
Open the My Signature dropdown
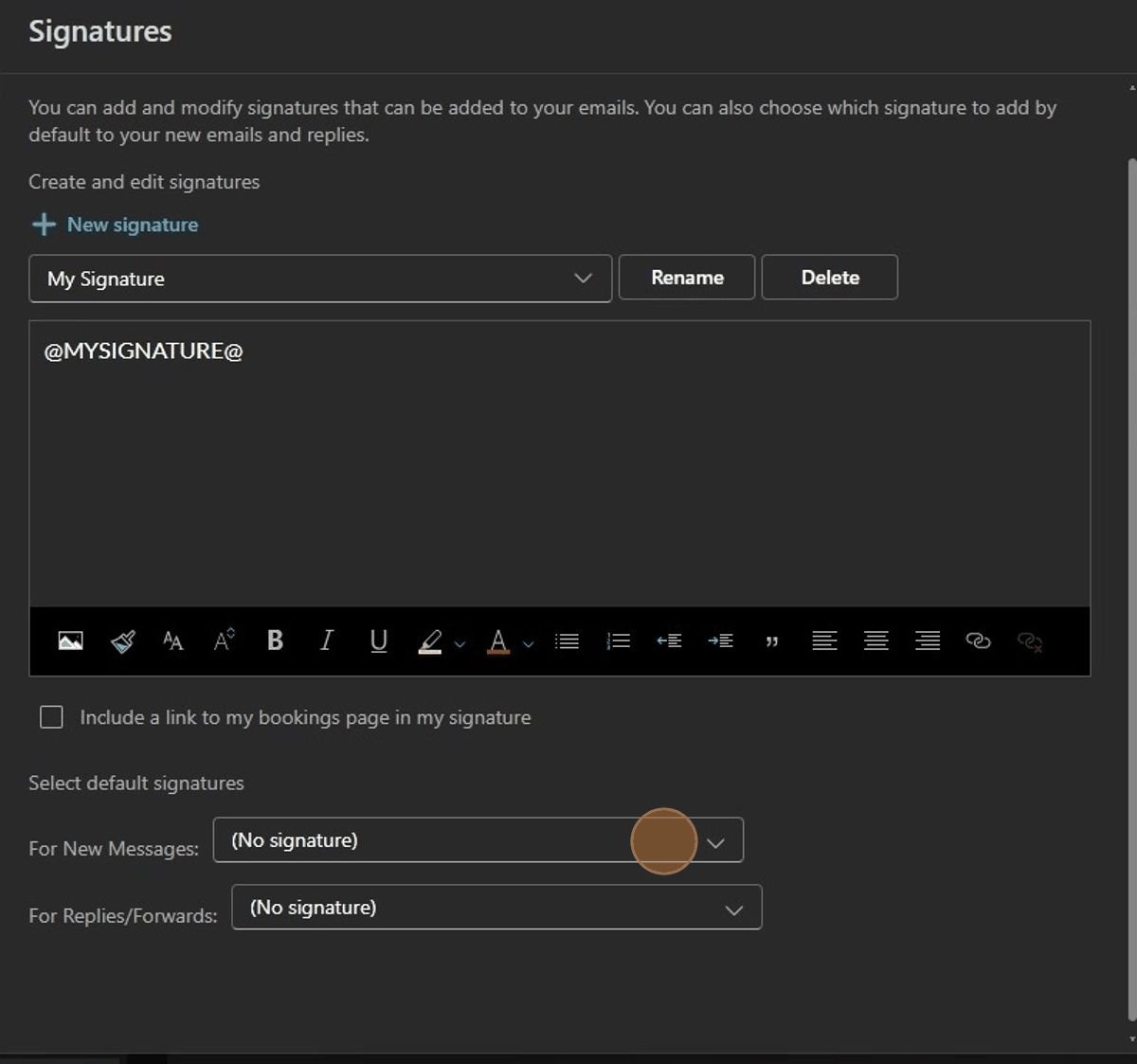coord(320,279)
